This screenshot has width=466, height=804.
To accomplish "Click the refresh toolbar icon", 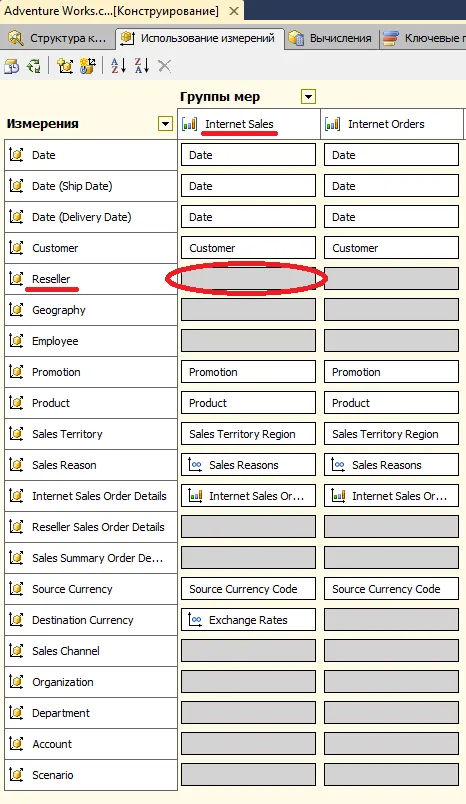I will 34,66.
